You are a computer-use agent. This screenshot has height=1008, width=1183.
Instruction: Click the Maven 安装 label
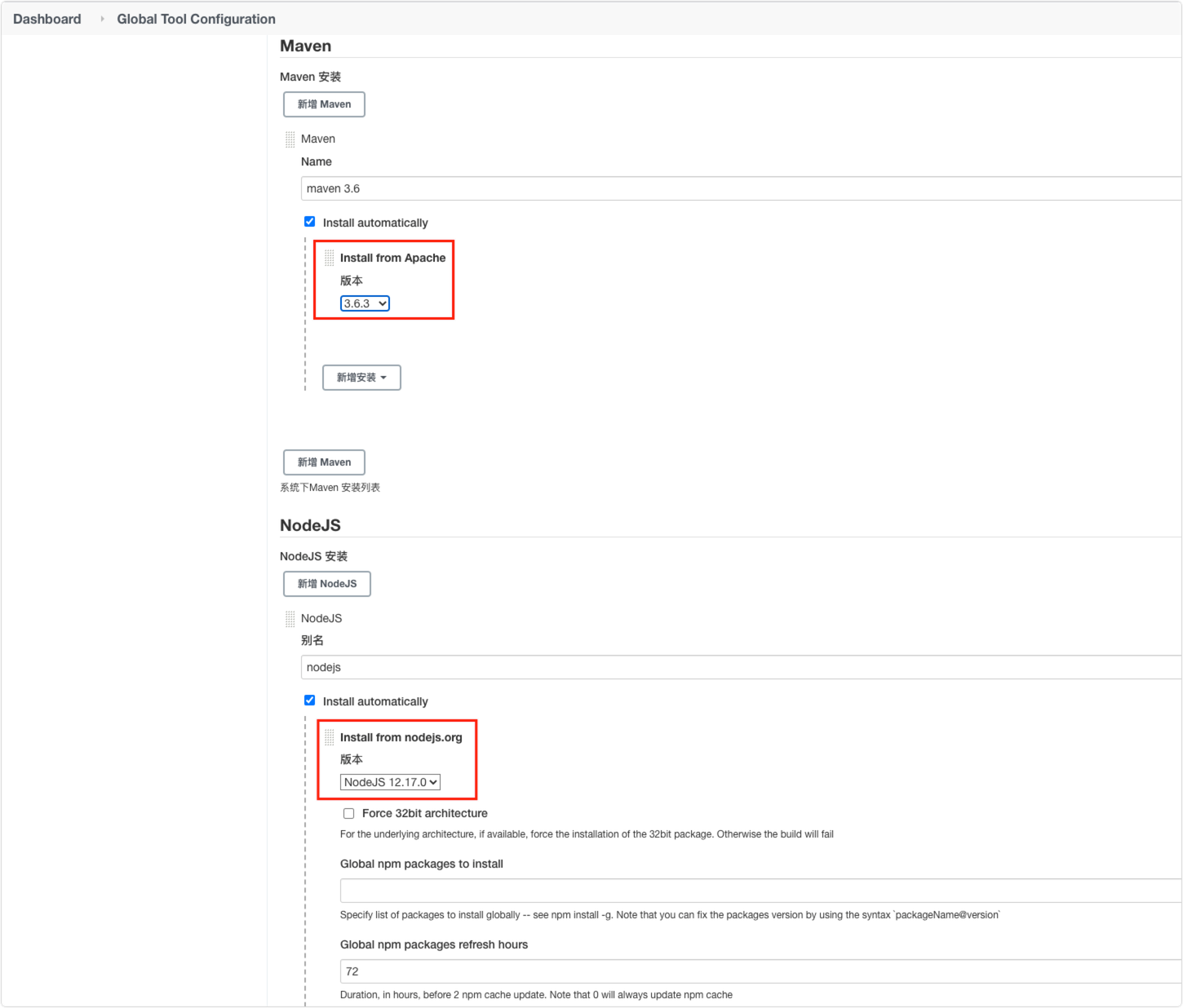[310, 77]
